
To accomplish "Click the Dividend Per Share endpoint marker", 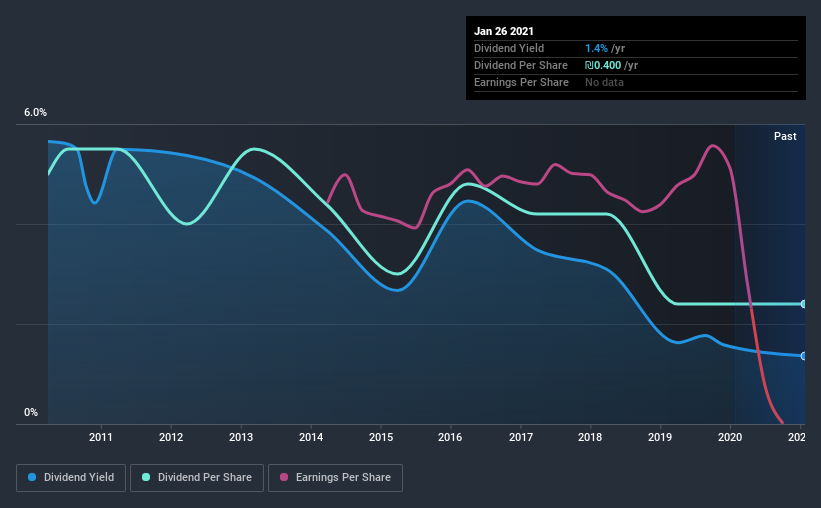I will [803, 304].
